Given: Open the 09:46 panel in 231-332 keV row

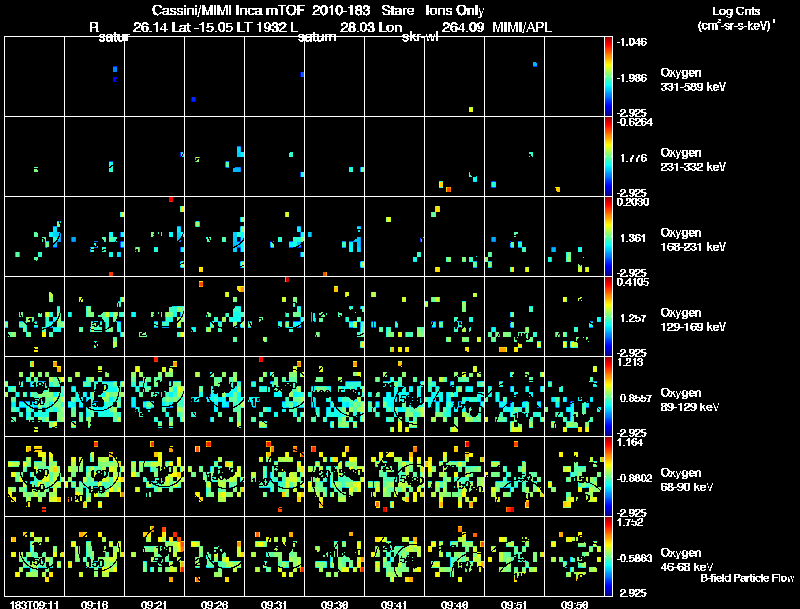Looking at the screenshot, I should point(455,156).
